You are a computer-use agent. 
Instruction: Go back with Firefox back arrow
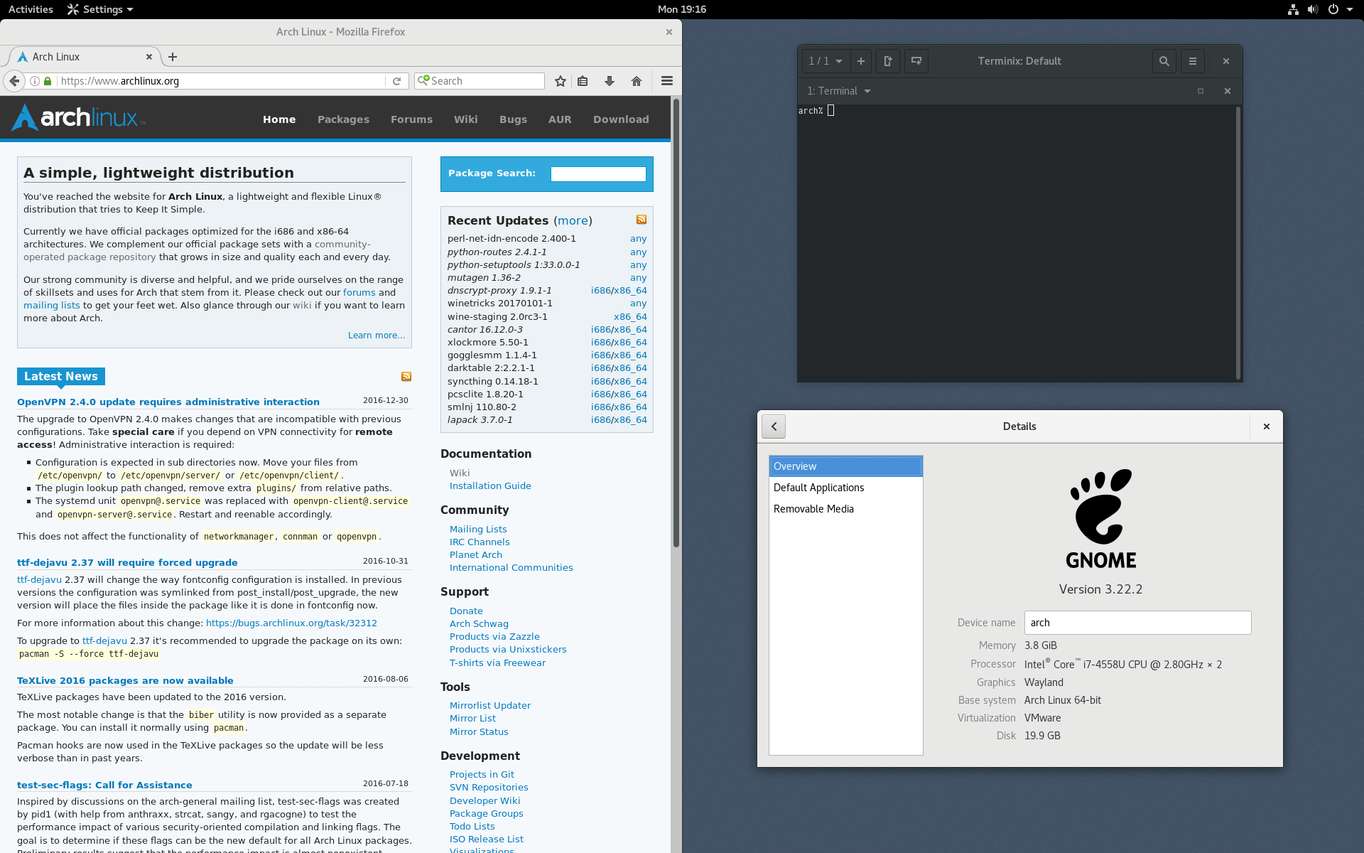[x=14, y=81]
